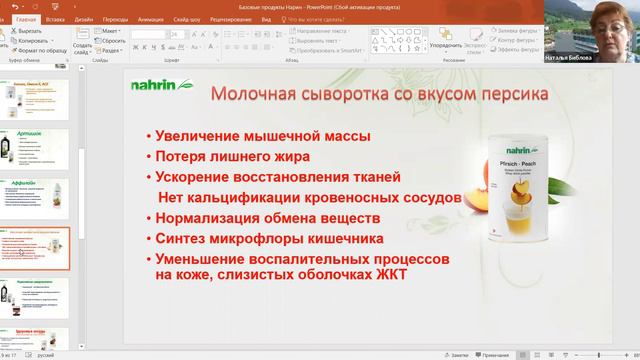Open font color A dropdown
This screenshot has height=360, width=640.
[211, 47]
